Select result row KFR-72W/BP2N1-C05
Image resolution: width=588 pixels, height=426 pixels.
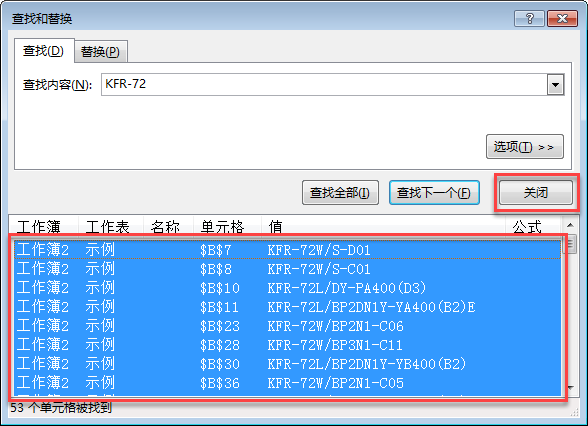[x=288, y=383]
